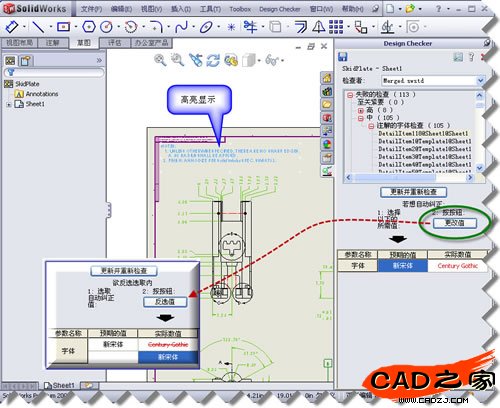Open the Toolbox menu
This screenshot has width=500, height=408.
[240, 9]
